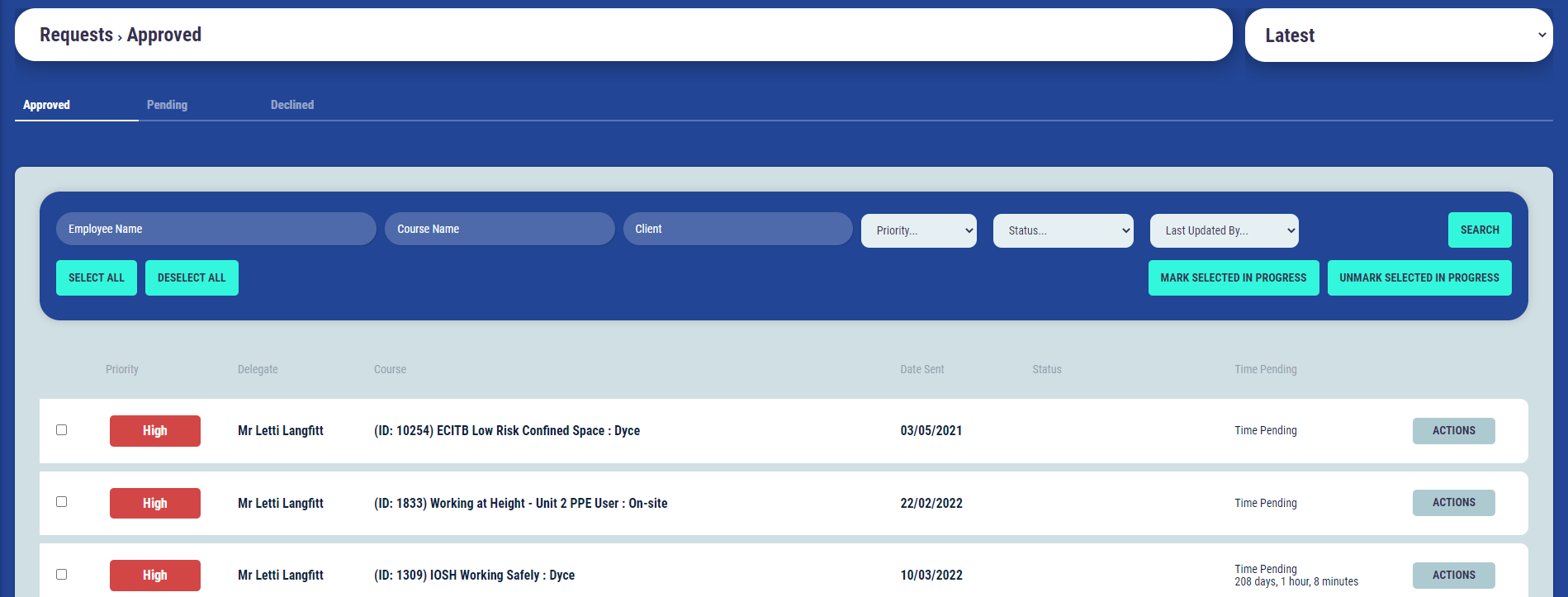
Task: Click Unmark Selected In Progress button
Action: coord(1419,278)
